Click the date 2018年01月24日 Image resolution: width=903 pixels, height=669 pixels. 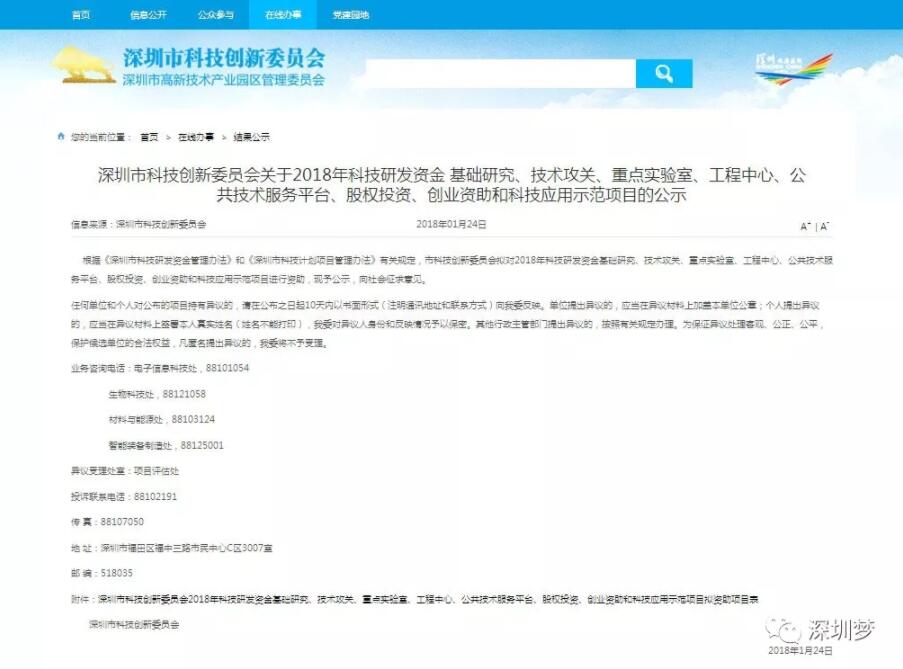(x=452, y=224)
